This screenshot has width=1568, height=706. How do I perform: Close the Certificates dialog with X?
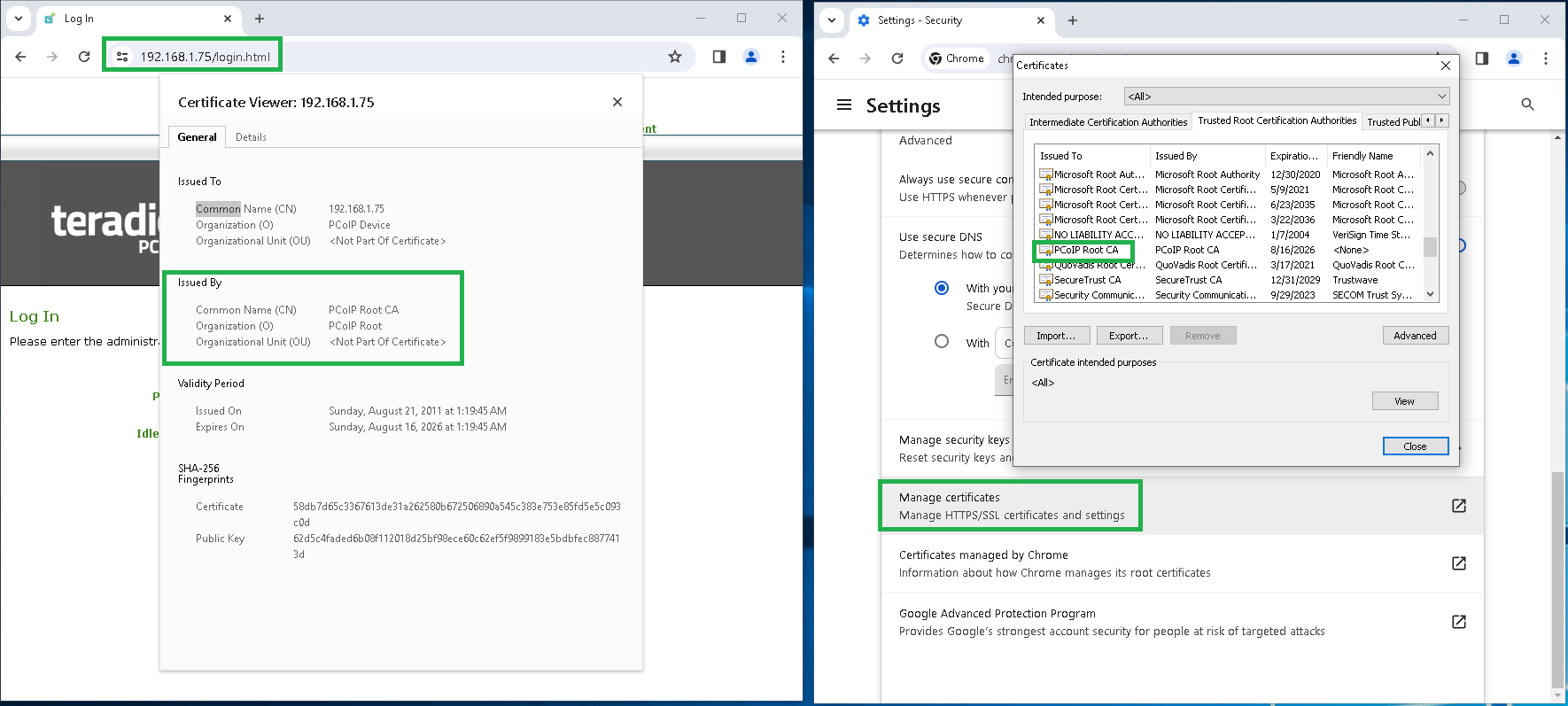(x=1446, y=66)
